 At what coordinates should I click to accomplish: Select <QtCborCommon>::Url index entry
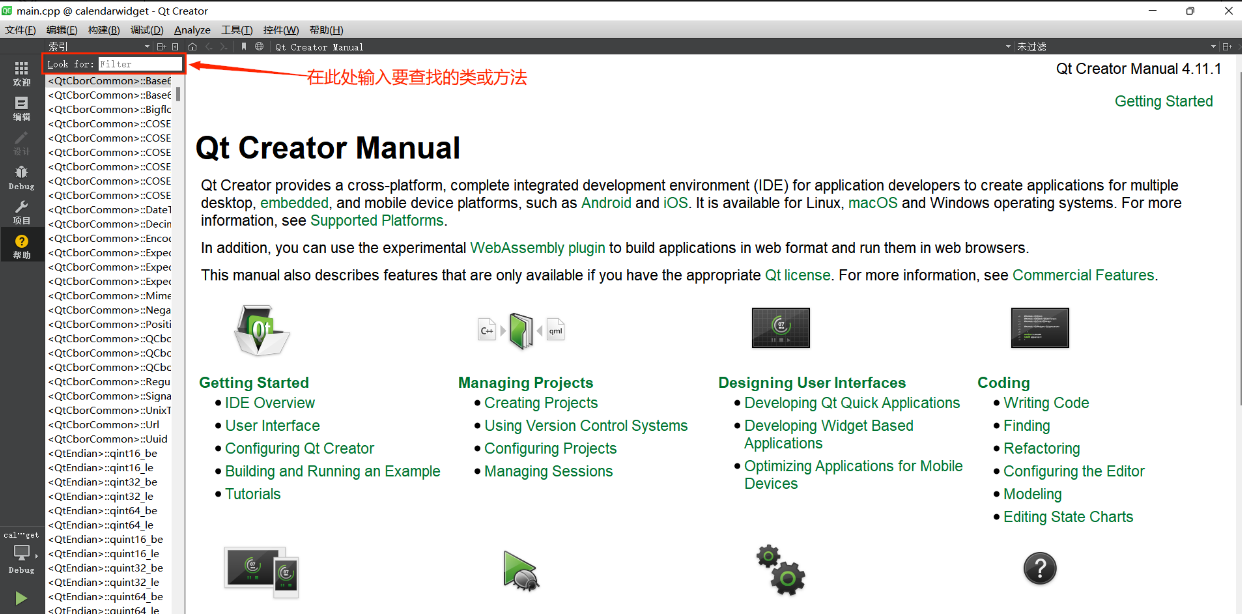tap(104, 425)
